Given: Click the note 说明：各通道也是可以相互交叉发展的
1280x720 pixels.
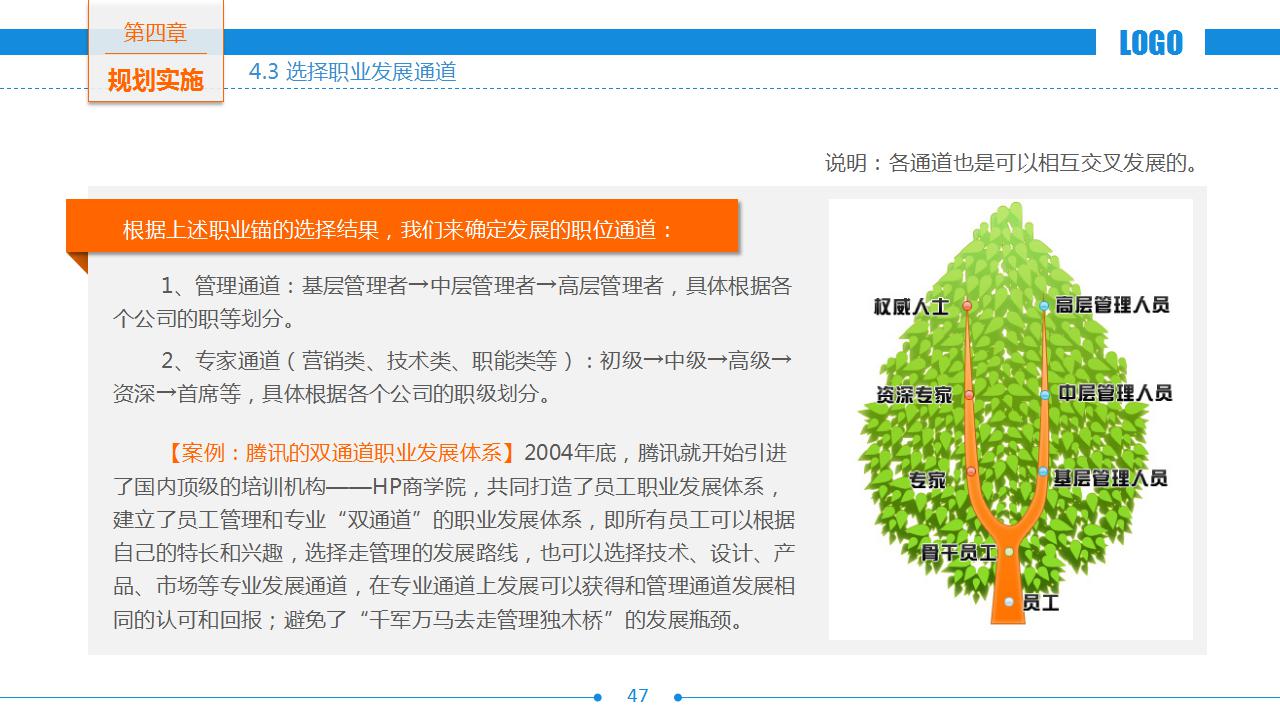Looking at the screenshot, I should [x=1012, y=163].
